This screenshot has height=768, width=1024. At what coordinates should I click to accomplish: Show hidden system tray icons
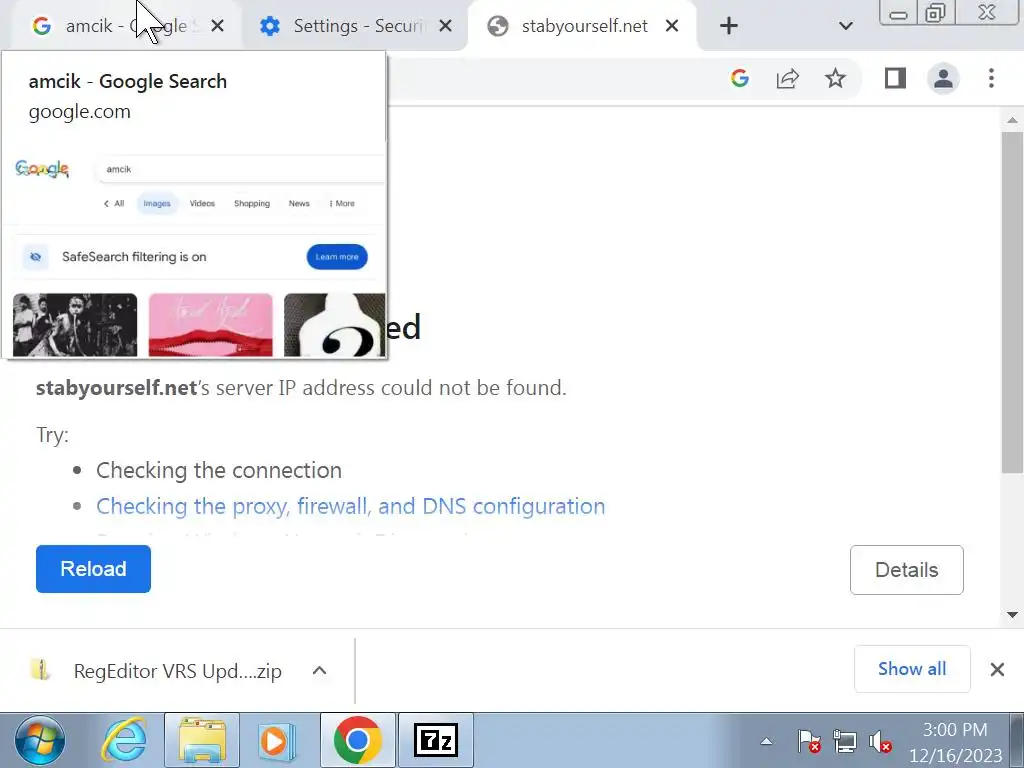click(766, 741)
